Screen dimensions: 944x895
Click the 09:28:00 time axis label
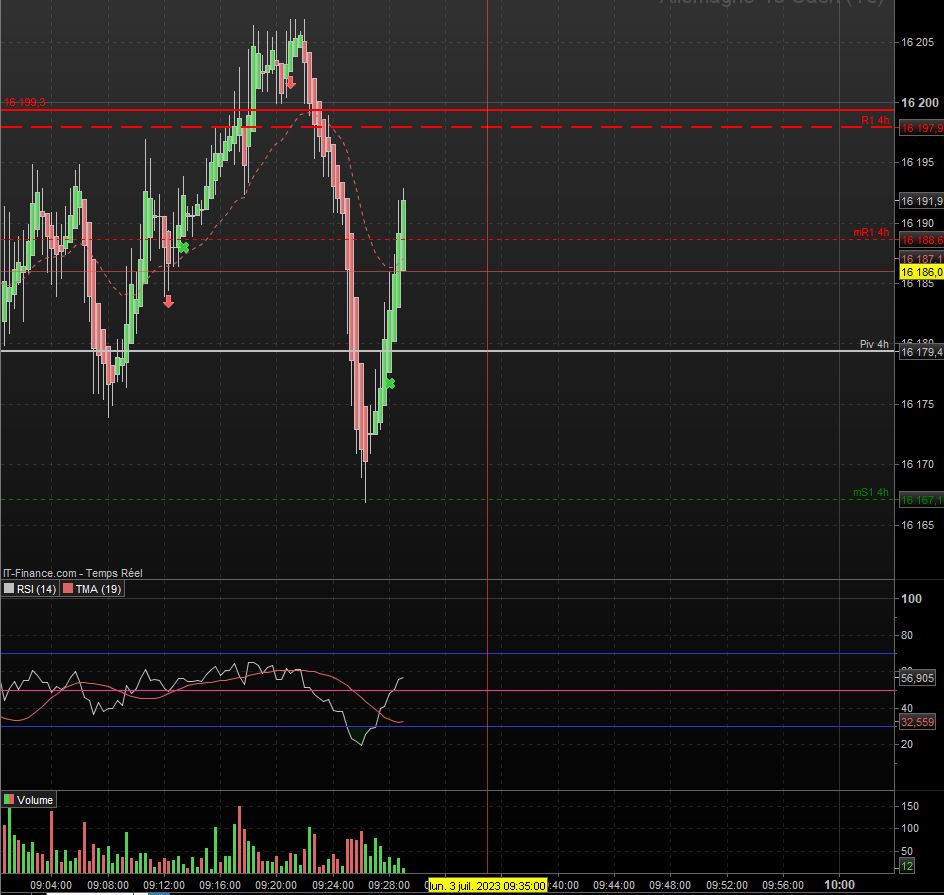click(x=389, y=885)
